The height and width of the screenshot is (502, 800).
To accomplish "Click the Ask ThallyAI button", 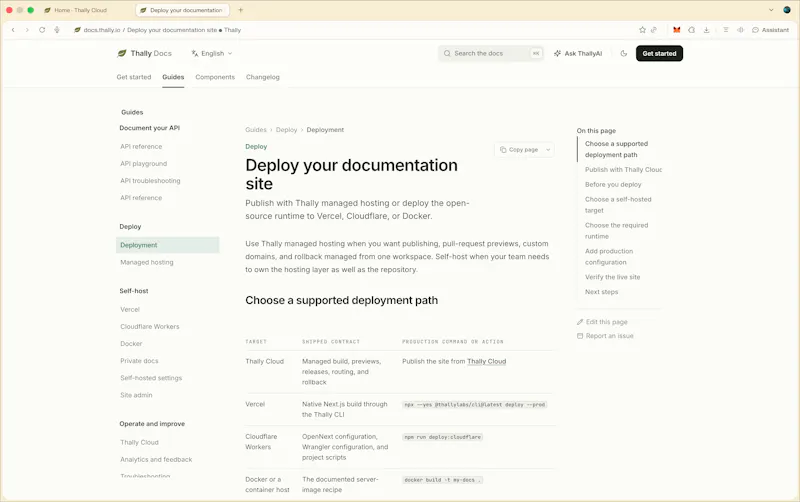I will pos(578,53).
